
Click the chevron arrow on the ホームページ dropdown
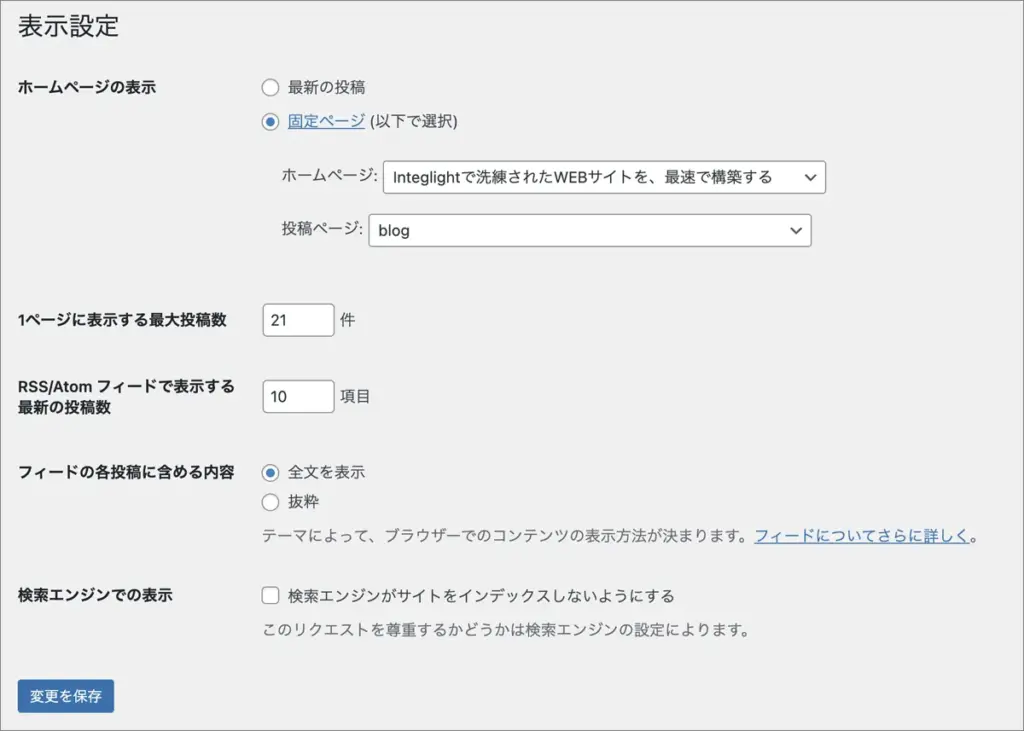809,177
